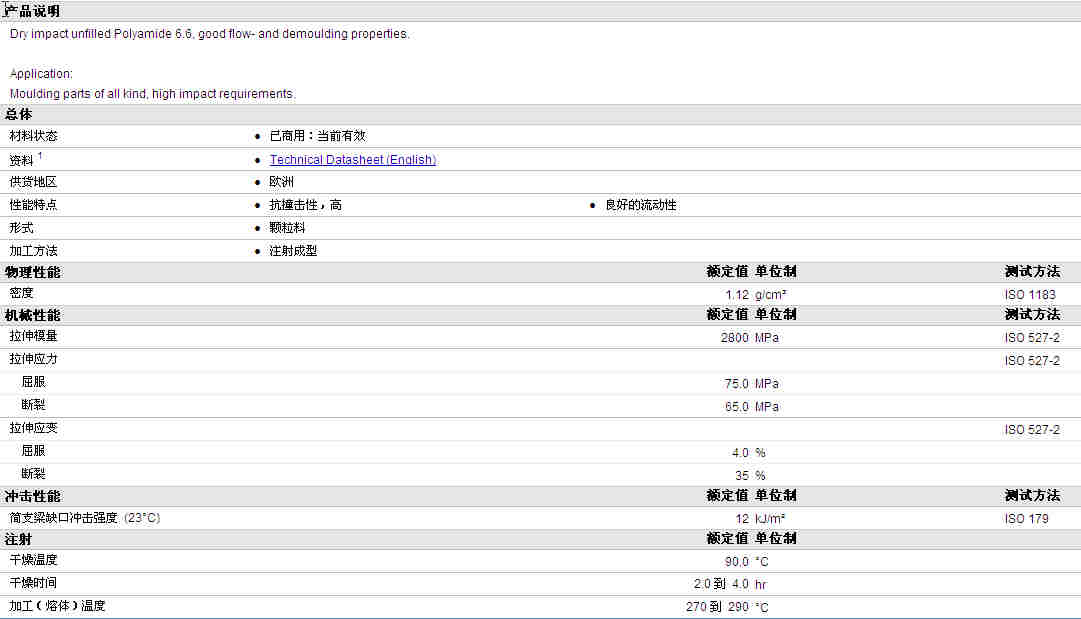Screen dimensions: 1081x619
Task: Click the ISO 179 test method
Action: (1027, 519)
